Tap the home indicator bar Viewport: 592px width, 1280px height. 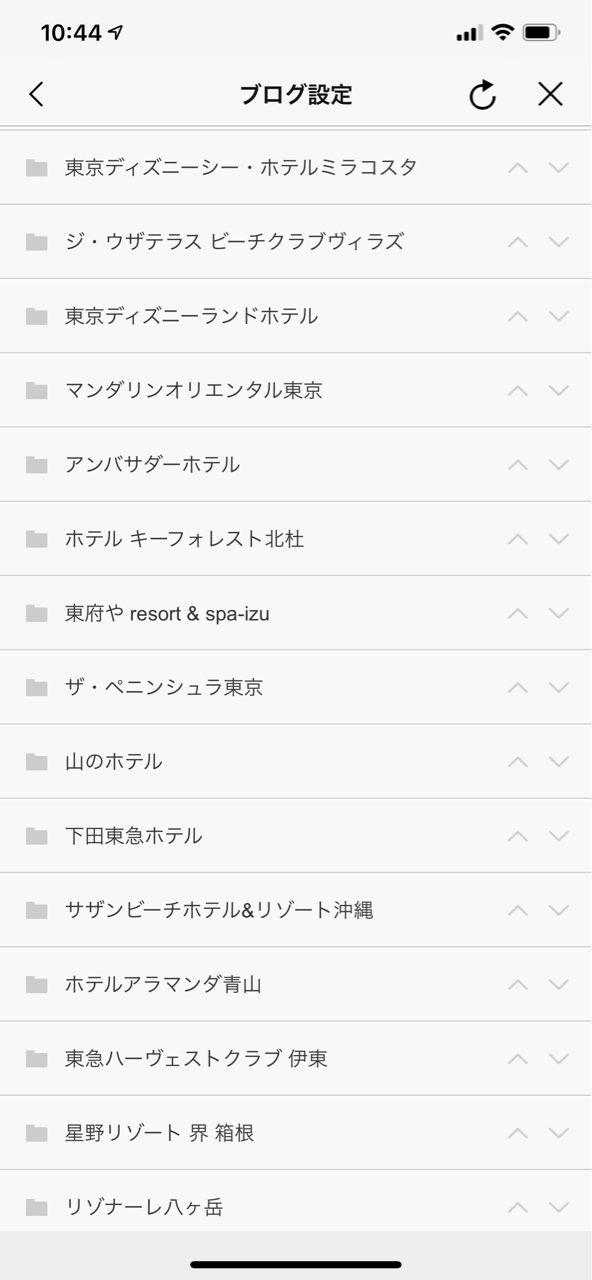(x=296, y=1265)
